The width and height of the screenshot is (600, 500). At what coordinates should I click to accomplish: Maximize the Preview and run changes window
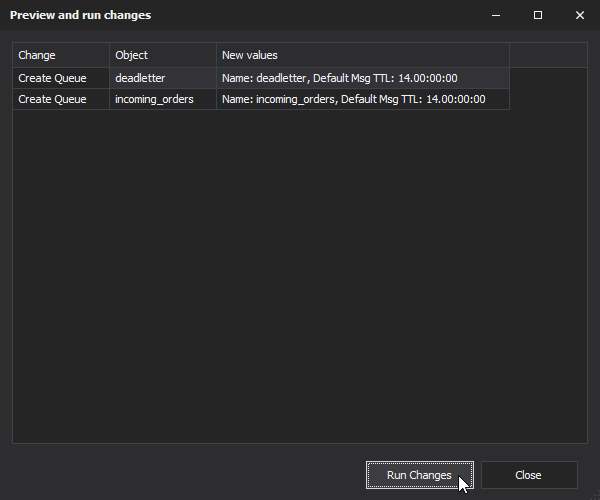(538, 15)
